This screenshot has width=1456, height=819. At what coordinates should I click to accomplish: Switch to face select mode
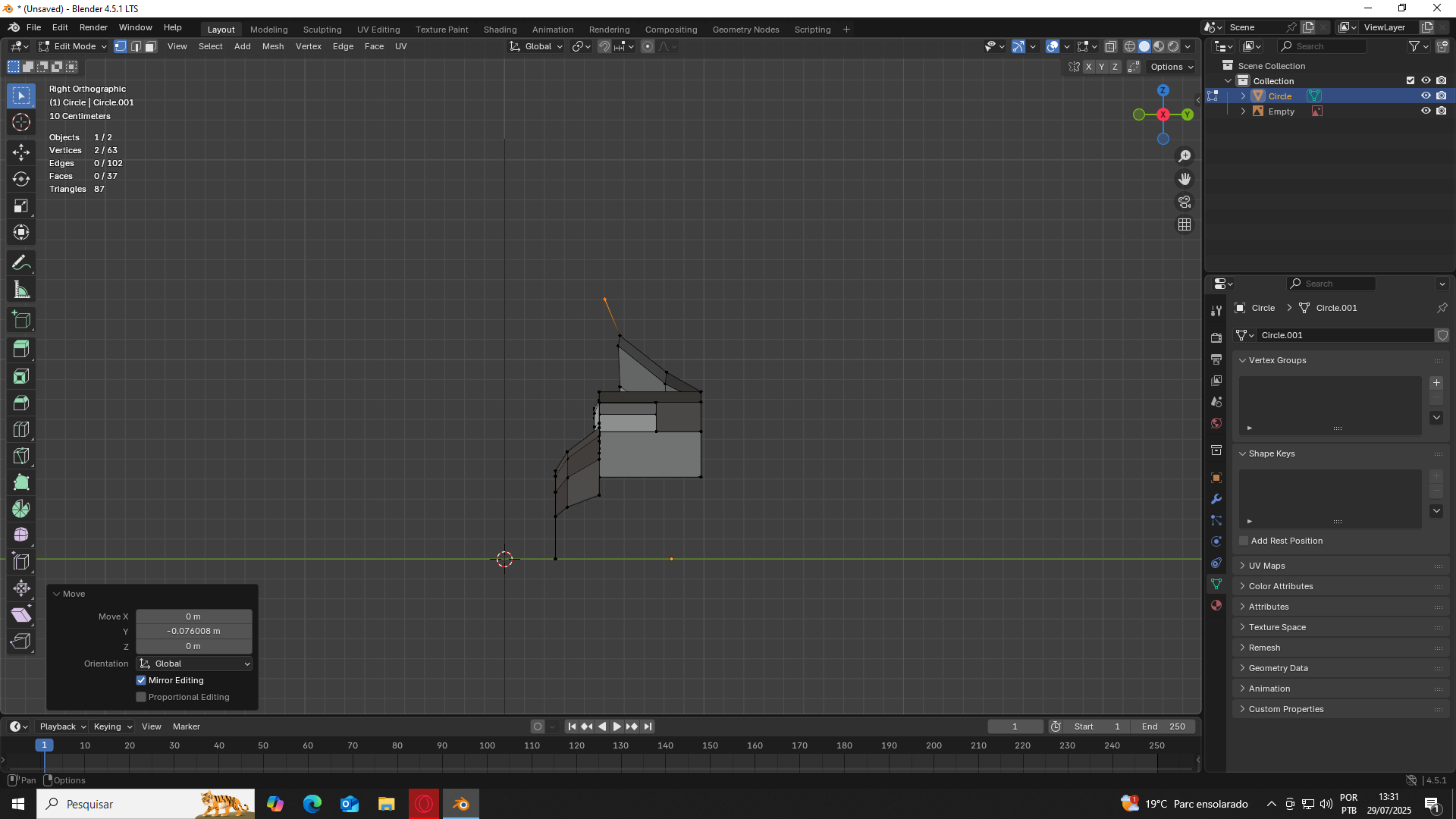click(151, 46)
